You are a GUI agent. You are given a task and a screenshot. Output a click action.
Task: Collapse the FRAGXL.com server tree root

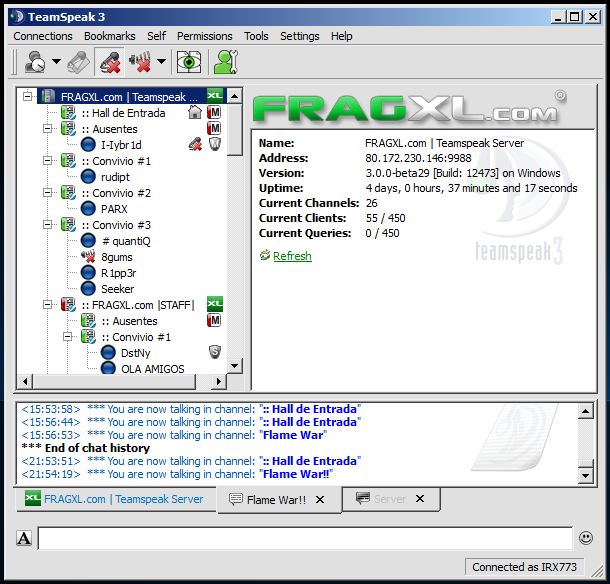(x=27, y=96)
